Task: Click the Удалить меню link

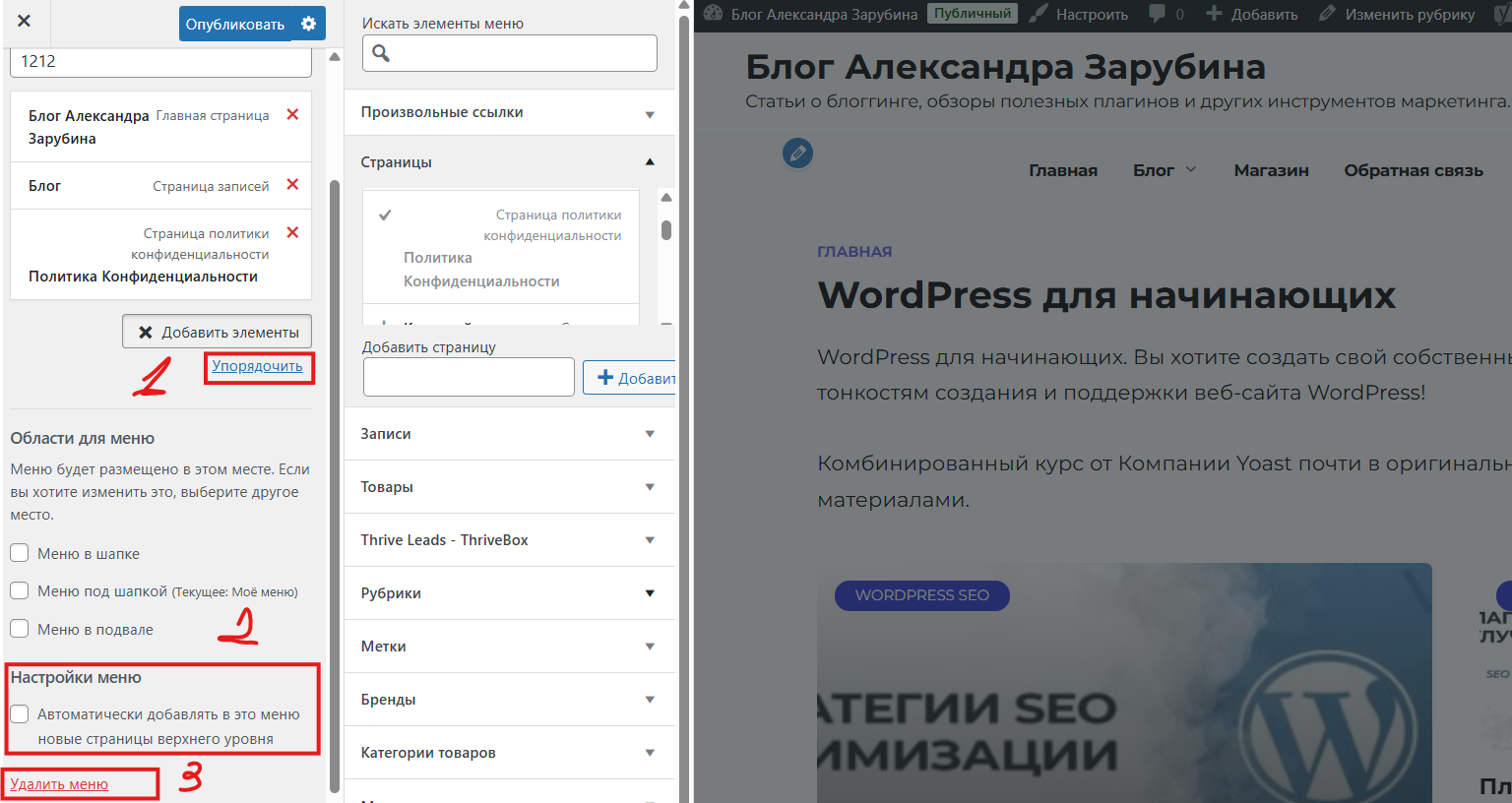Action: coord(59,784)
